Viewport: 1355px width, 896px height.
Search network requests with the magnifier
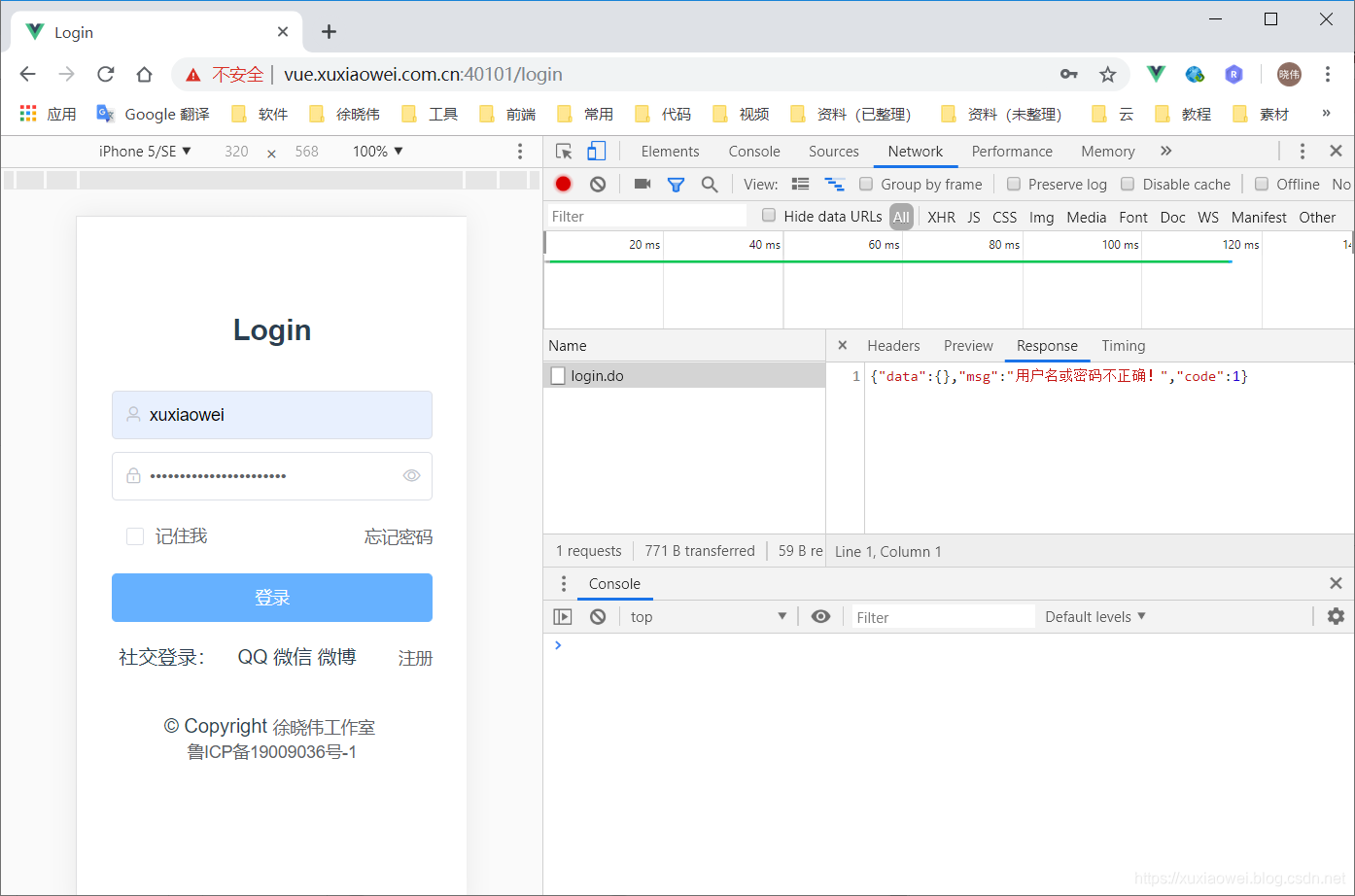coord(709,184)
